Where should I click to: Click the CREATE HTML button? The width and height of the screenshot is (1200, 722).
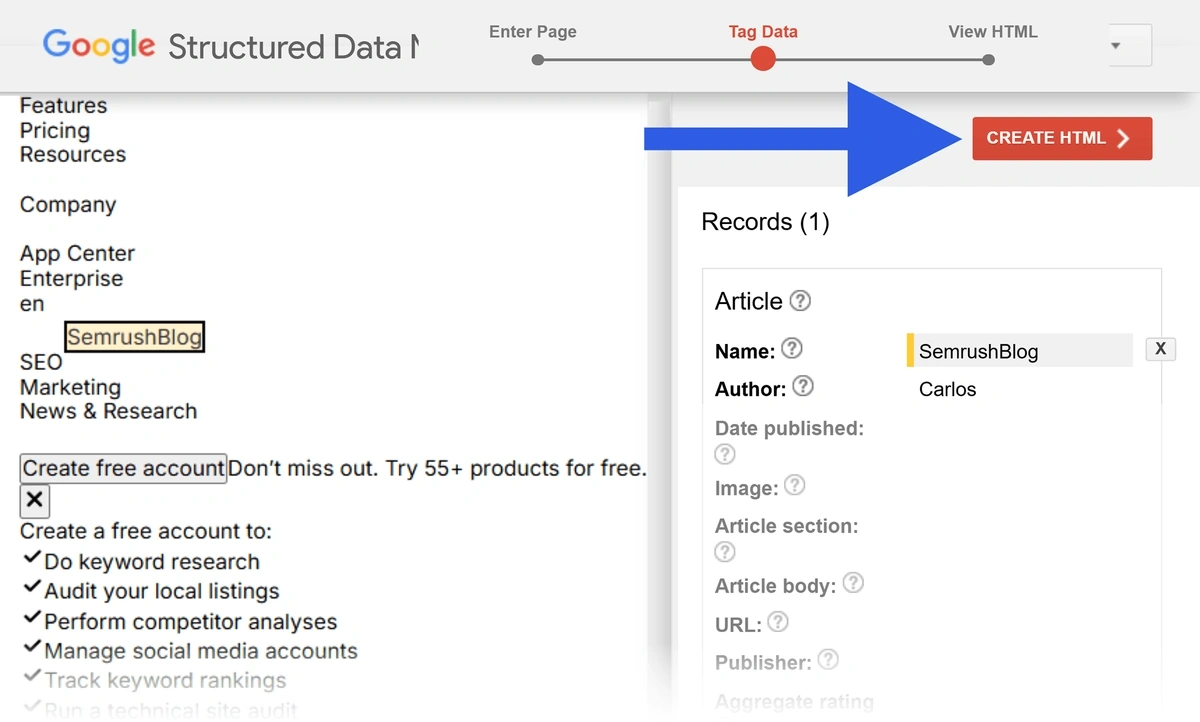(x=1062, y=139)
